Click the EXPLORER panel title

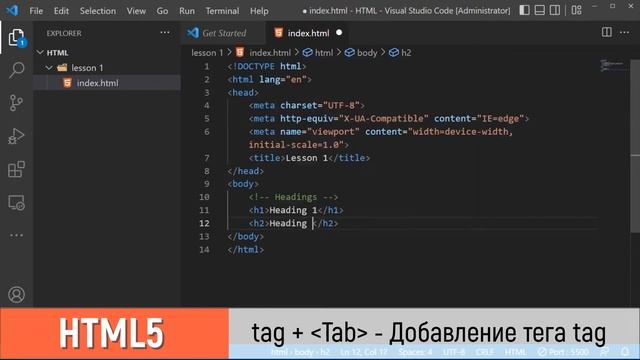coord(64,33)
